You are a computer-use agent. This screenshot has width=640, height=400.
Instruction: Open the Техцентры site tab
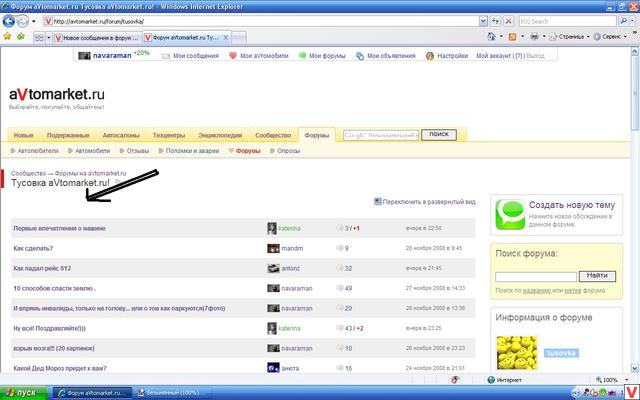[169, 135]
